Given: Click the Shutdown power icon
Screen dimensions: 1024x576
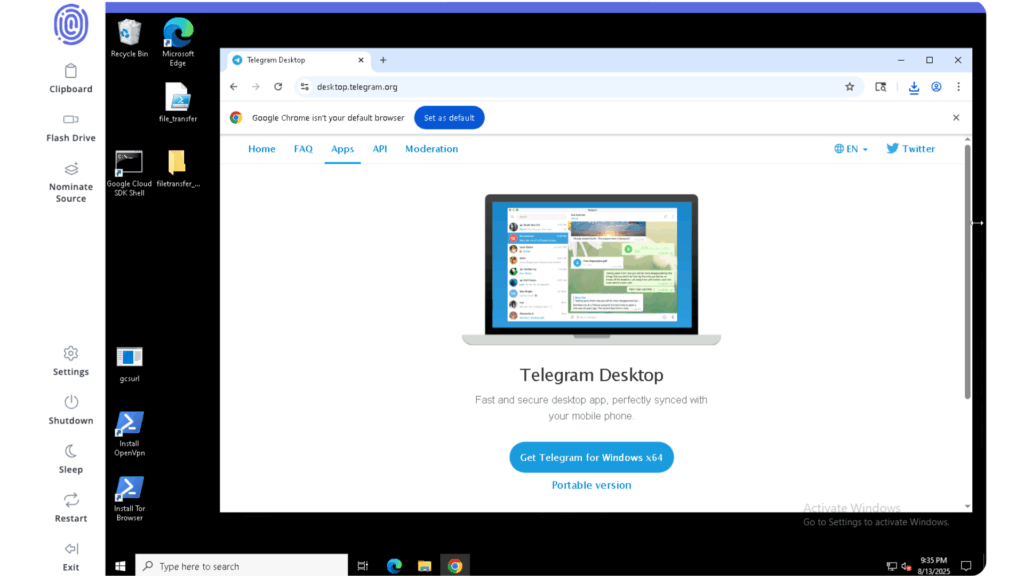Looking at the screenshot, I should [x=71, y=402].
